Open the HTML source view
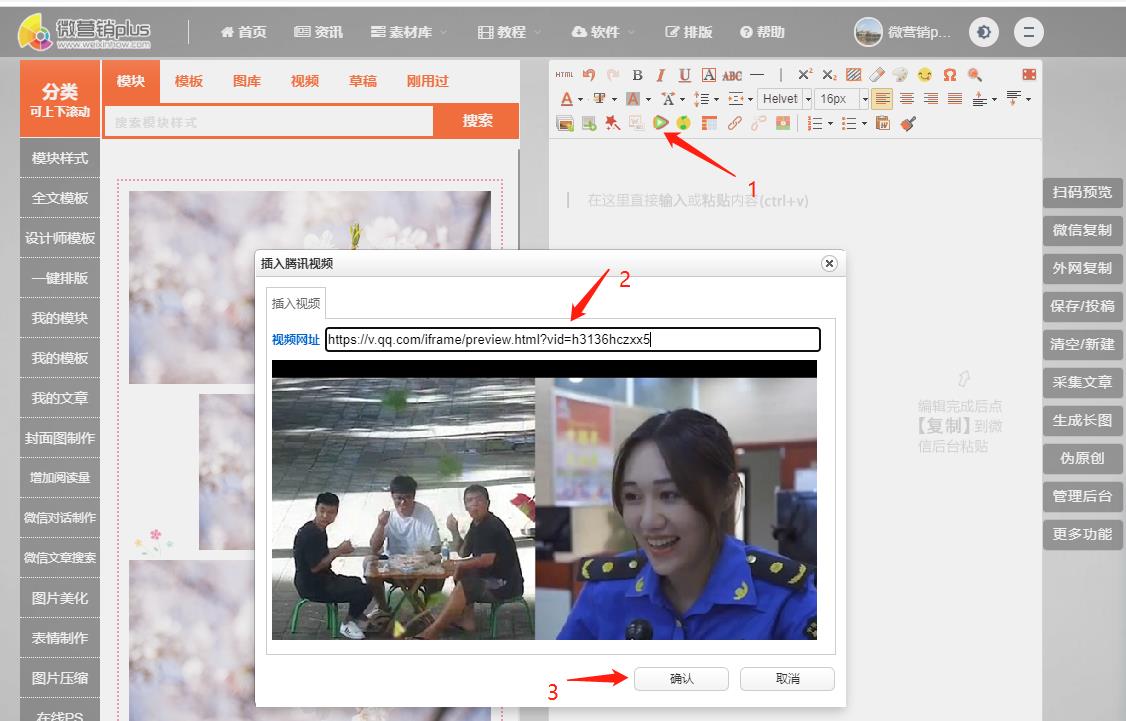This screenshot has height=721, width=1126. pos(564,75)
